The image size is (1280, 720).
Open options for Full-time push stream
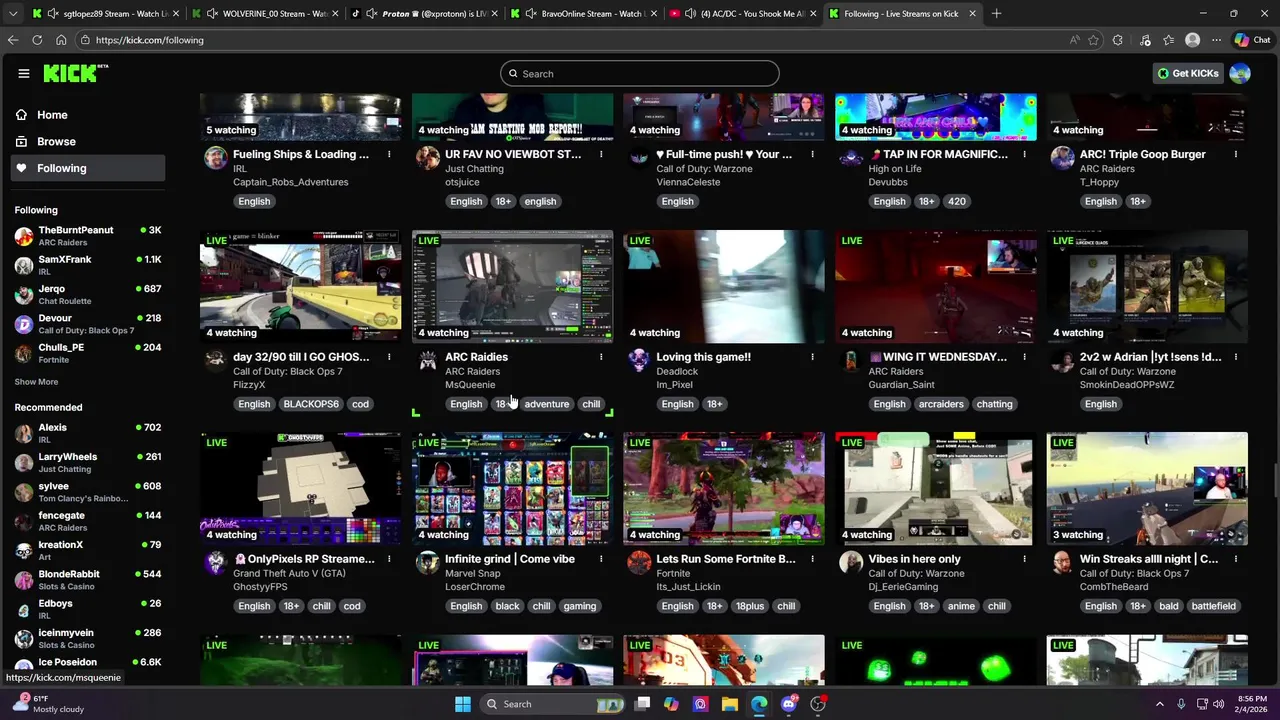click(x=812, y=154)
